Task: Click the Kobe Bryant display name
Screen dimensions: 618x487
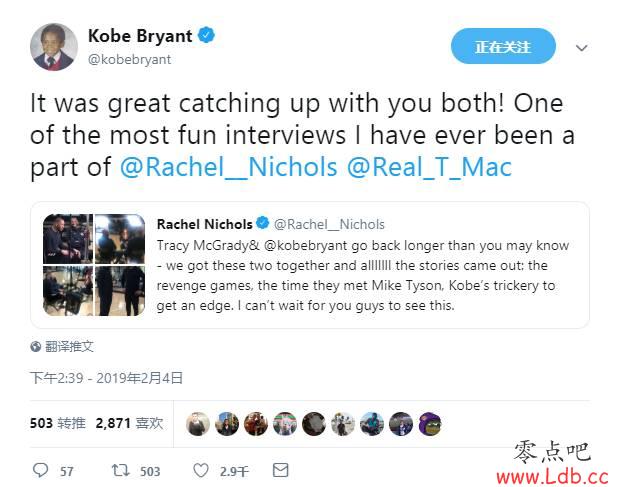Action: click(140, 36)
